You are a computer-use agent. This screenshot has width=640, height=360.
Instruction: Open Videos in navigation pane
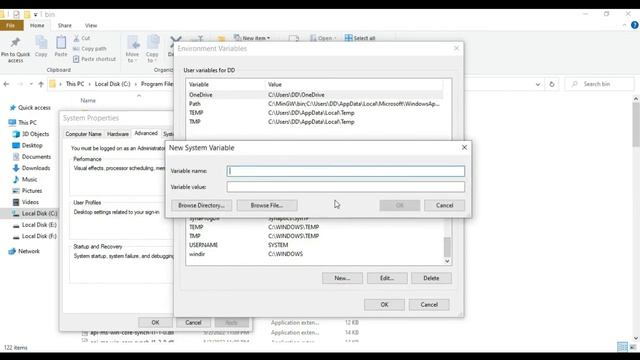click(x=26, y=202)
